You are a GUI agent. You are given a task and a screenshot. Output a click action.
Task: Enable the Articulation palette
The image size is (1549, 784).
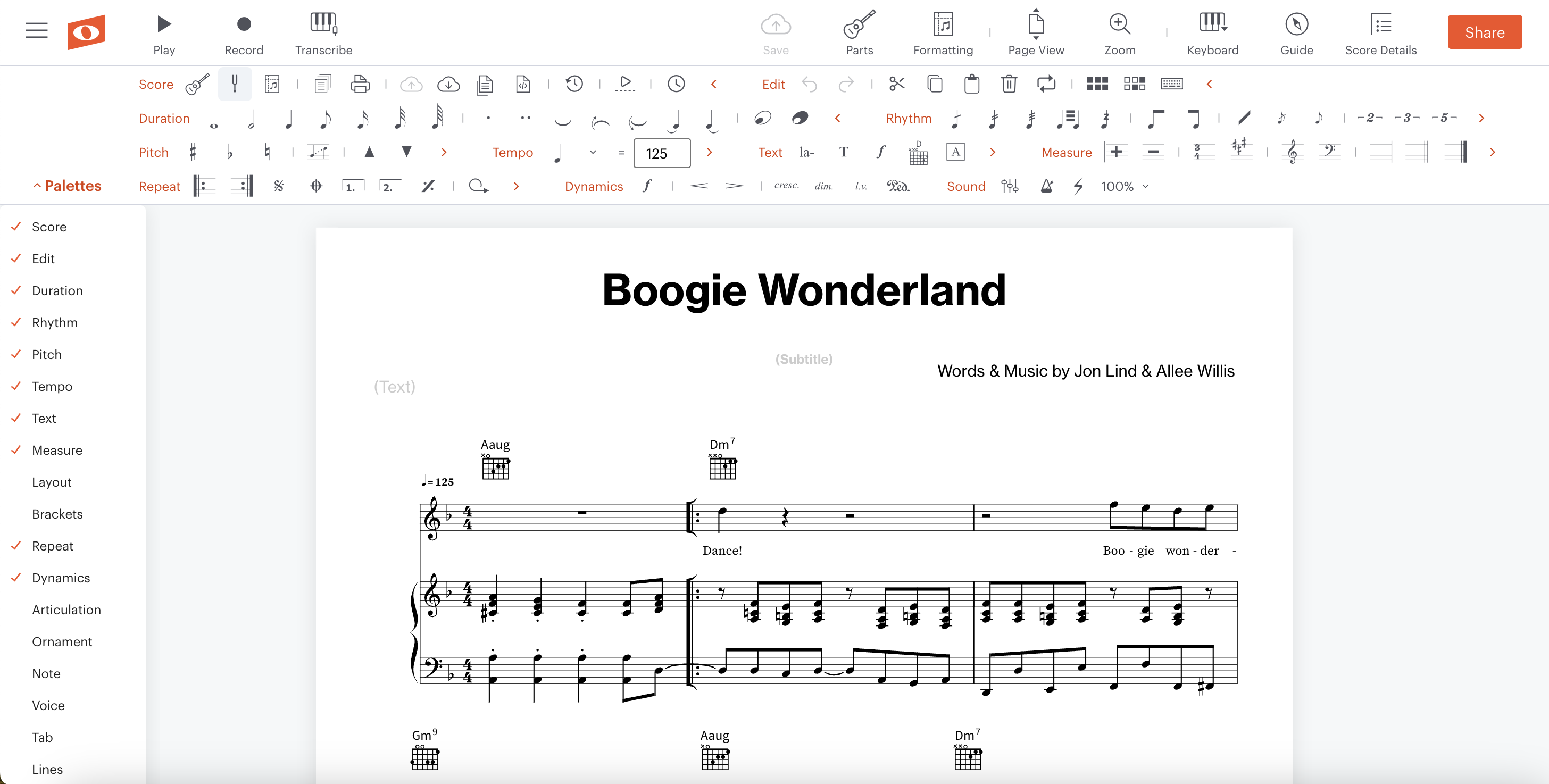(66, 610)
